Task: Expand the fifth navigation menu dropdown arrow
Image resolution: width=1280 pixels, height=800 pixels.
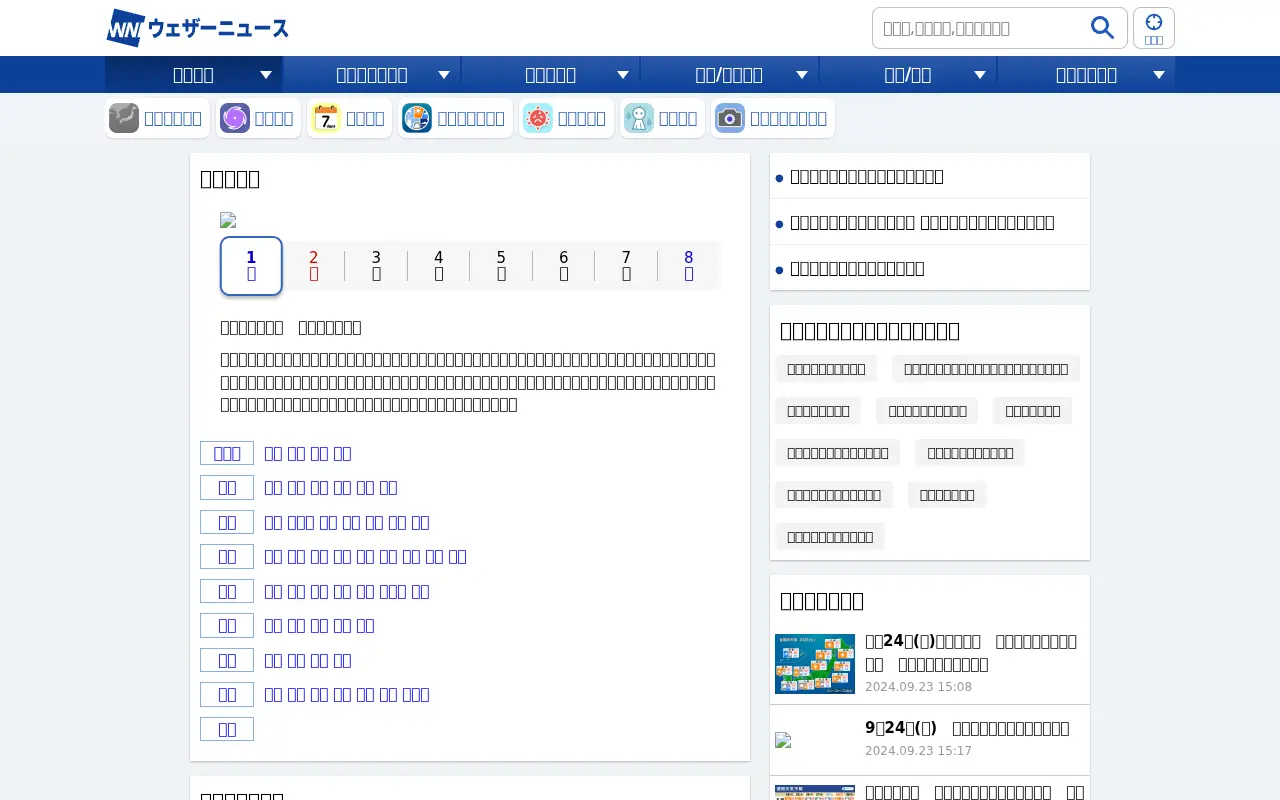Action: click(980, 75)
